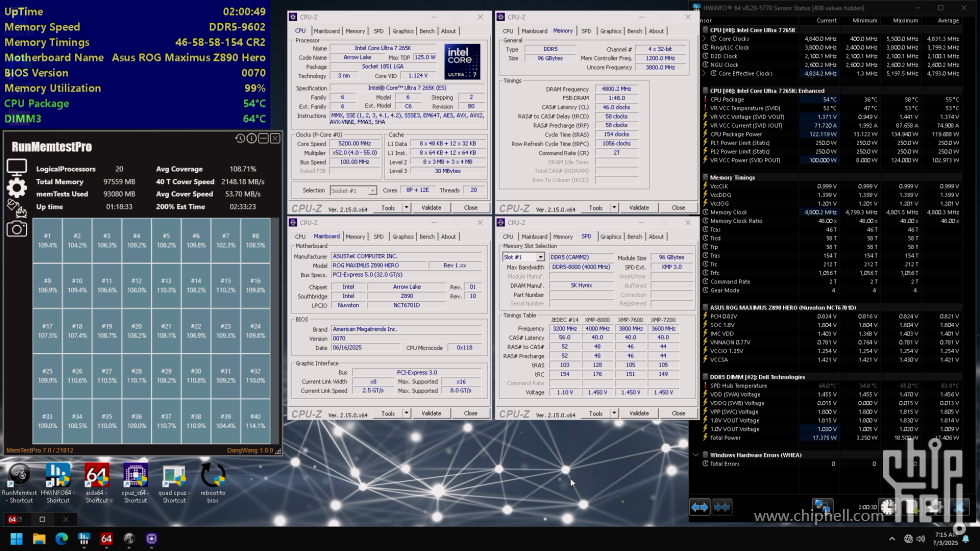Open File Explorer from the taskbar
The width and height of the screenshot is (980, 551).
(x=39, y=539)
